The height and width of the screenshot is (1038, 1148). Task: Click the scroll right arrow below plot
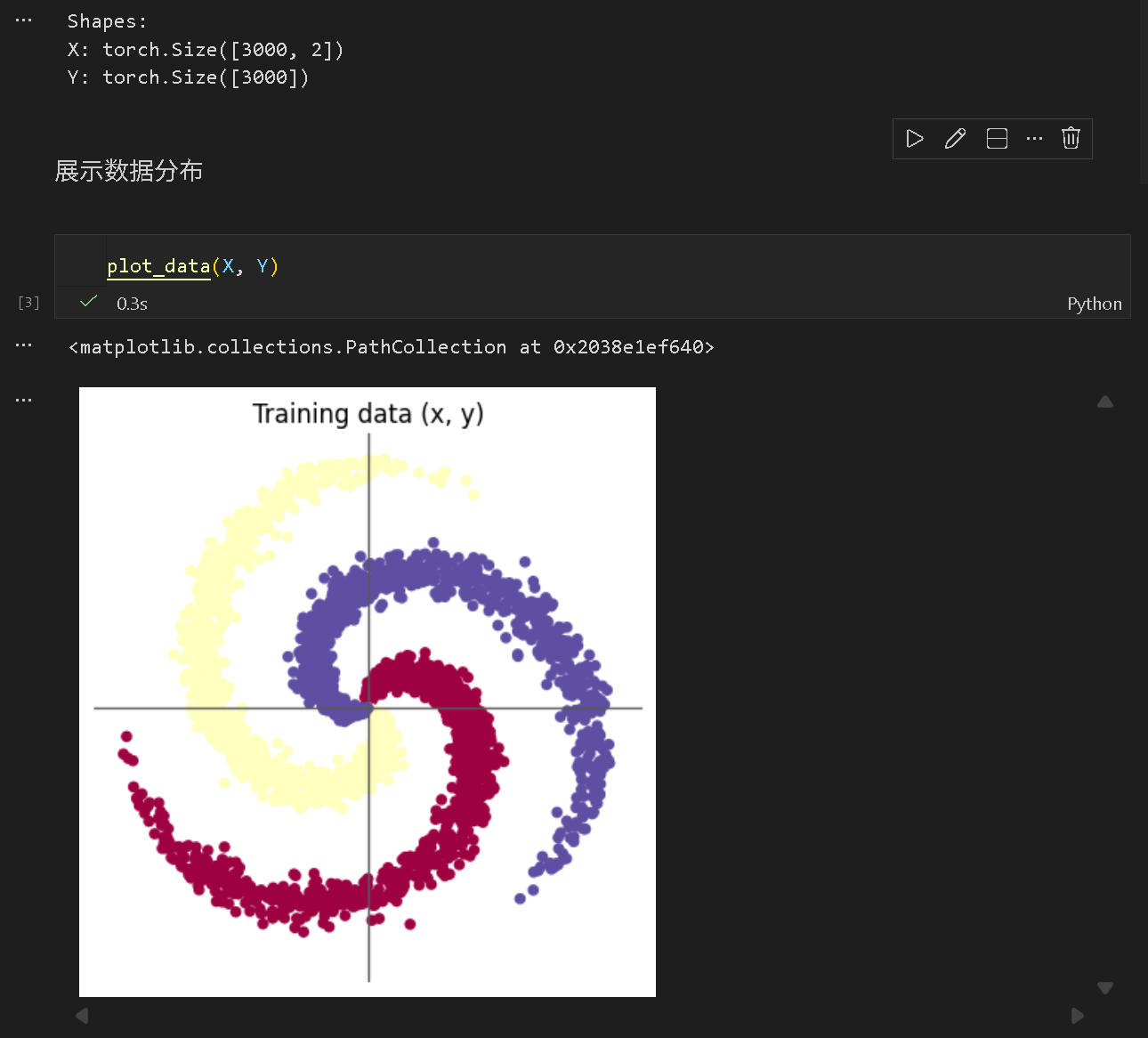[1078, 1016]
